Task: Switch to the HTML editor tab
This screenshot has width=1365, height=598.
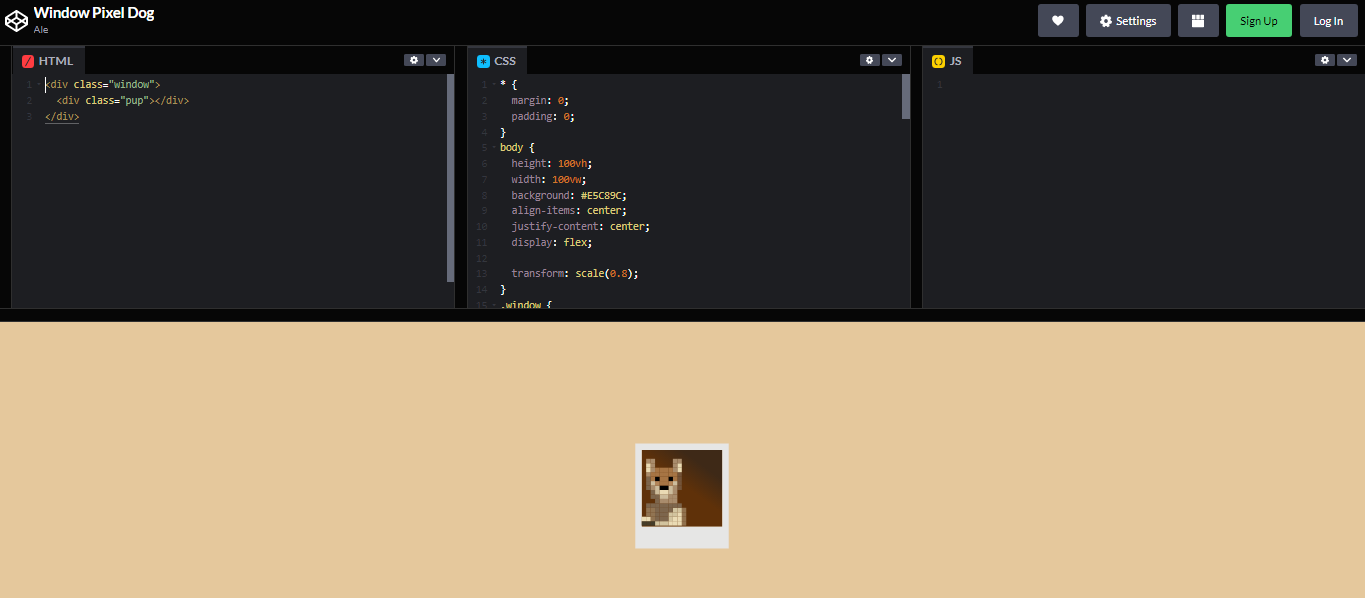Action: (48, 60)
